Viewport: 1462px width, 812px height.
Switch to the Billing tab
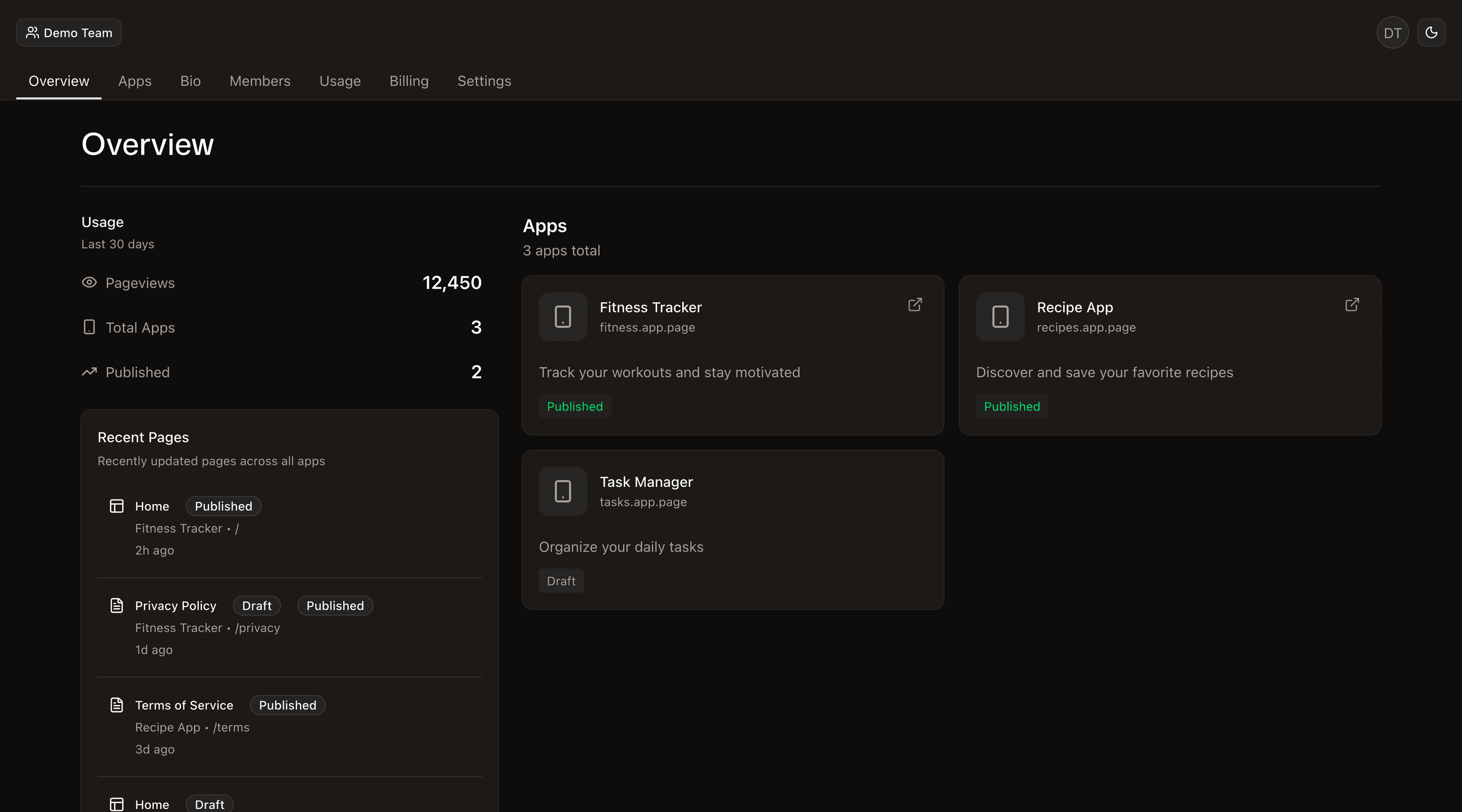(409, 81)
